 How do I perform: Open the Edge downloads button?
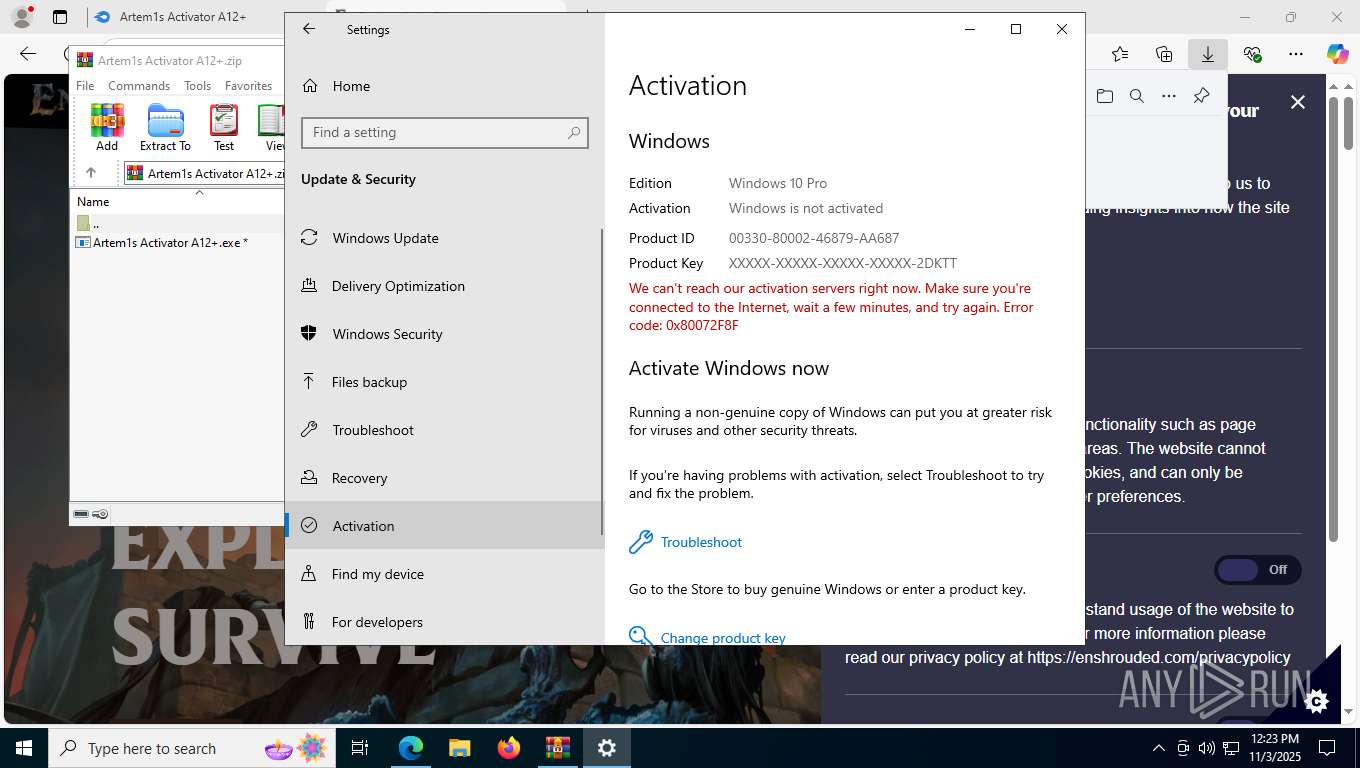[1208, 54]
